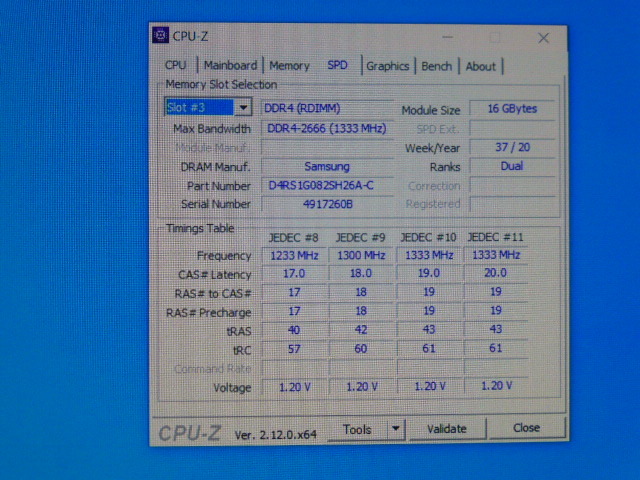
Task: Minimize the CPU-Z window
Action: (448, 38)
